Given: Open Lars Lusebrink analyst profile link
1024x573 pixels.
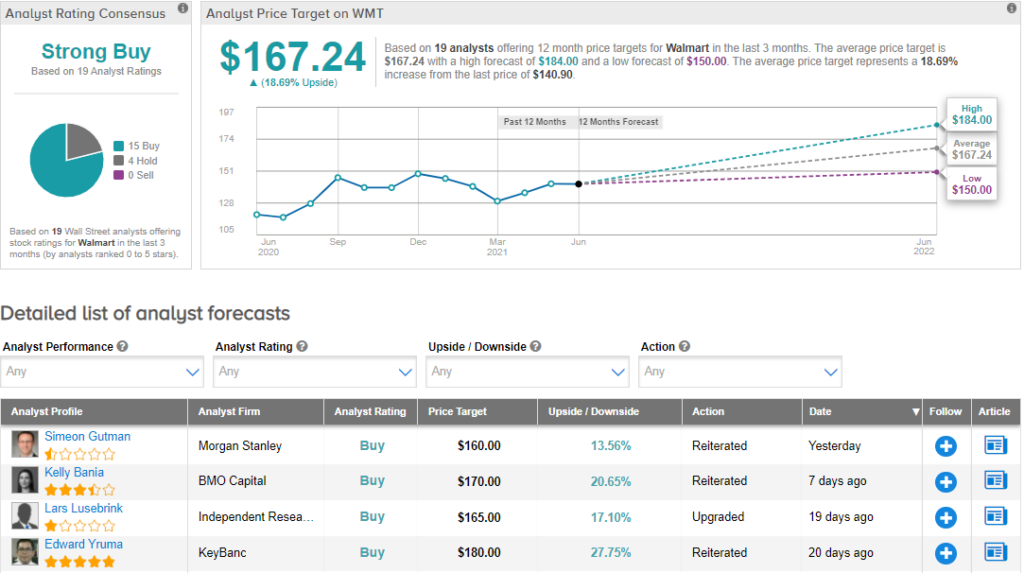Looking at the screenshot, I should (84, 508).
